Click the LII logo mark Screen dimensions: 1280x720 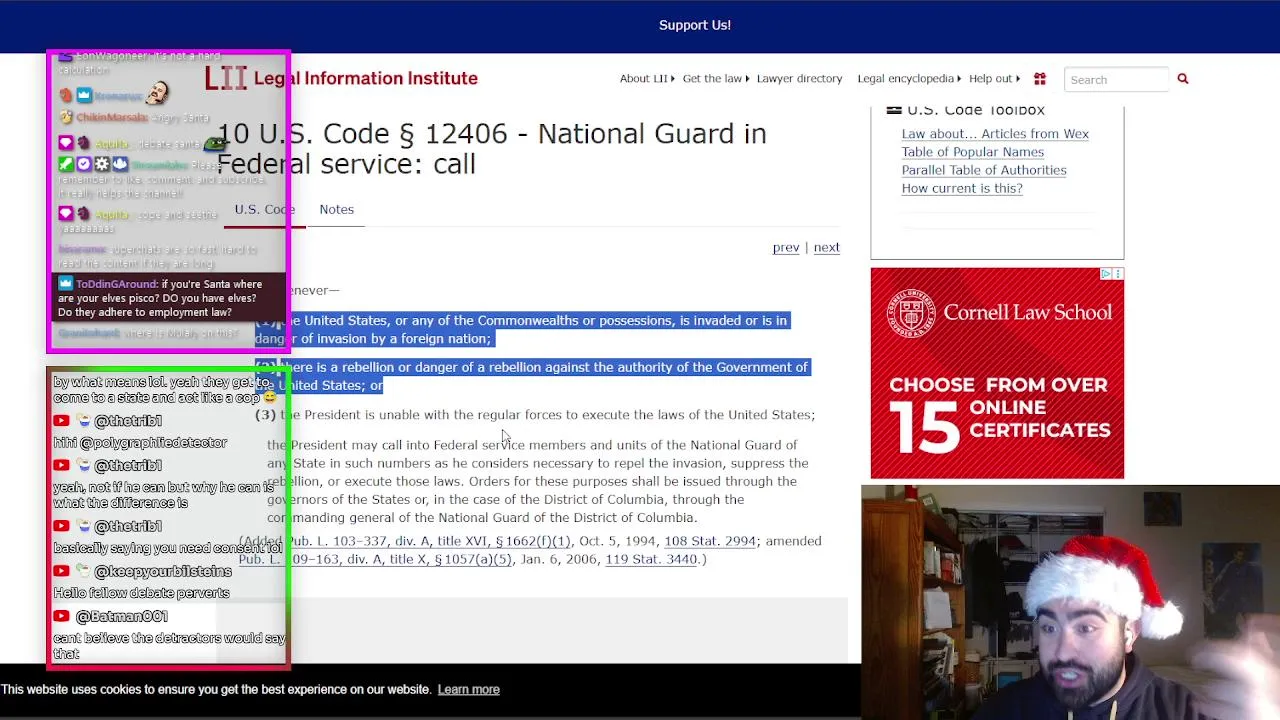(226, 78)
